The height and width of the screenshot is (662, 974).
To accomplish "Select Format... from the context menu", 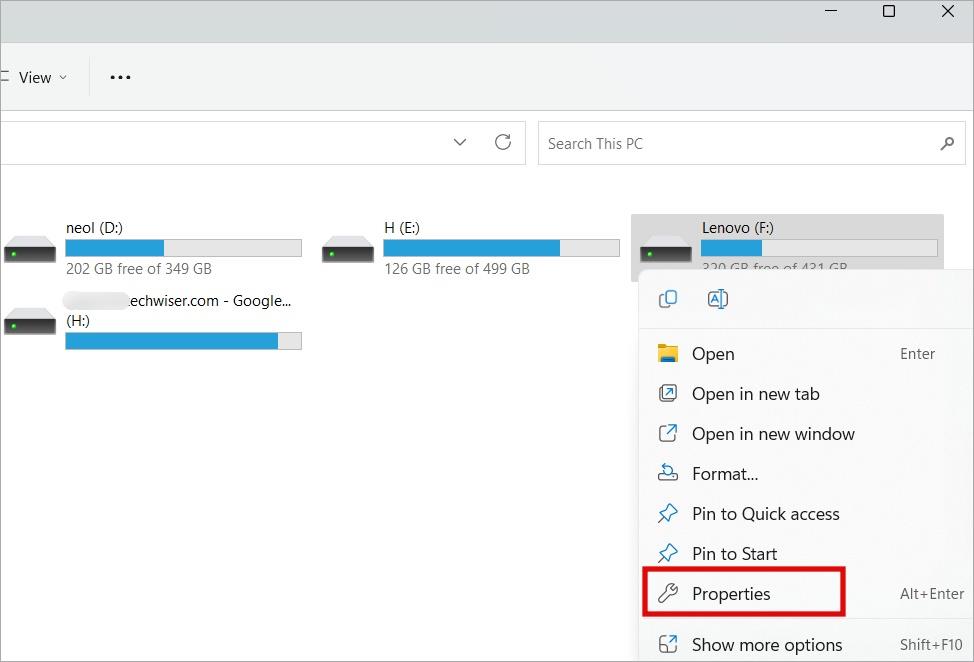I will (804, 474).
